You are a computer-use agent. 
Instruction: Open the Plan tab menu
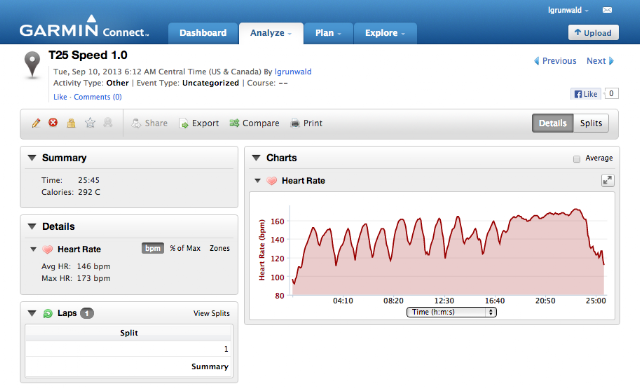pos(328,33)
